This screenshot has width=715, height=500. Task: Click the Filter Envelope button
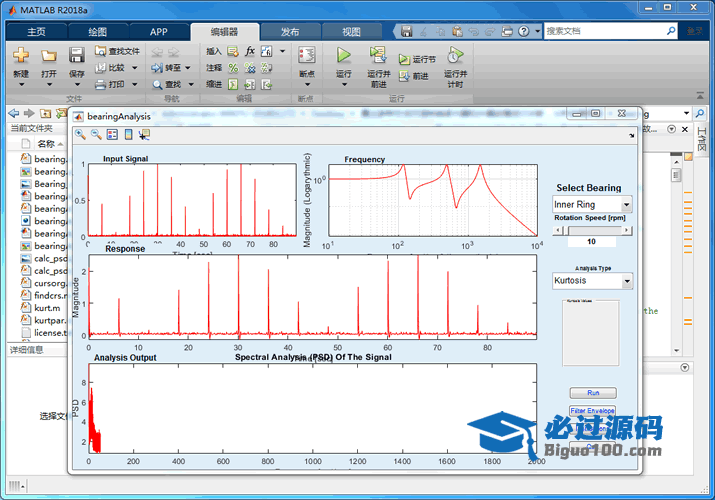(x=592, y=411)
